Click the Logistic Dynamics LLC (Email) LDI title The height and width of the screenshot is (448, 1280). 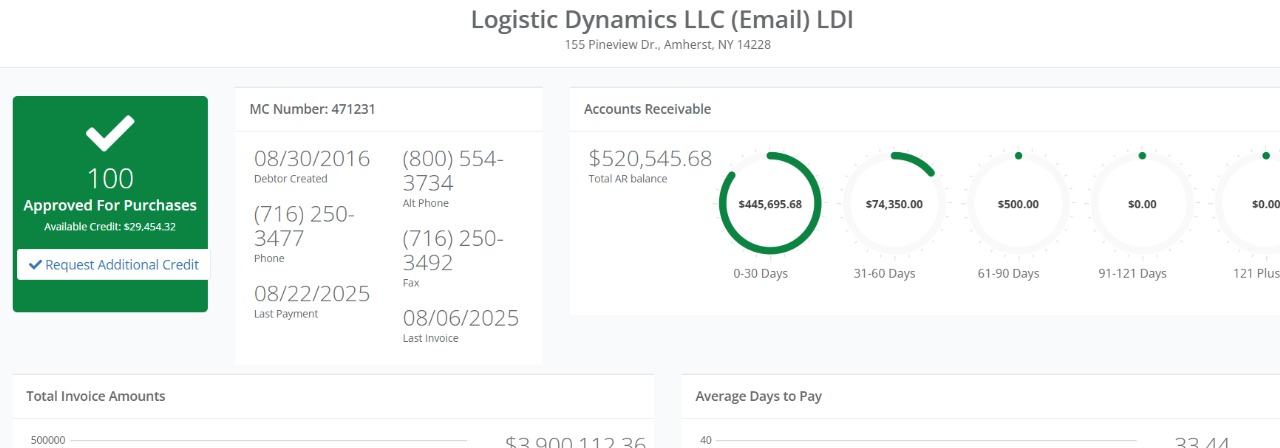coord(662,19)
